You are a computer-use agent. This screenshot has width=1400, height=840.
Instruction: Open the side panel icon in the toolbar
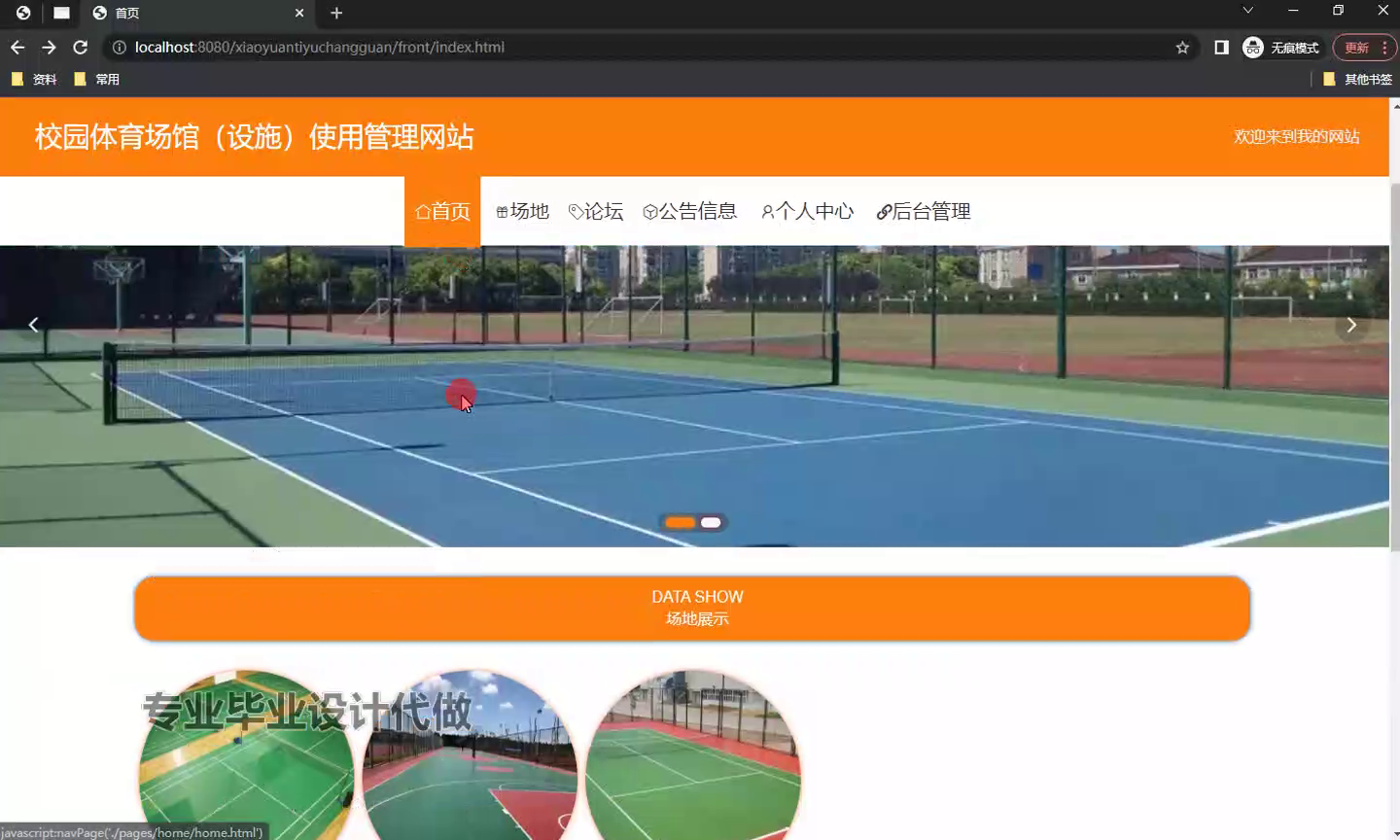pos(1221,47)
